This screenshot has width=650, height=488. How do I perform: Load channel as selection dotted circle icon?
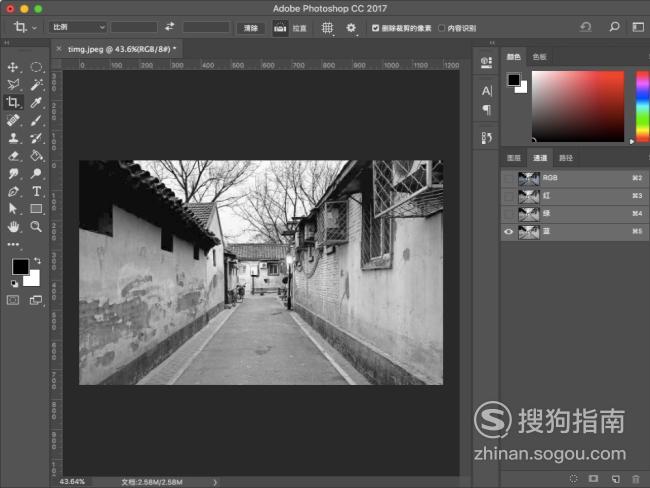[x=573, y=479]
